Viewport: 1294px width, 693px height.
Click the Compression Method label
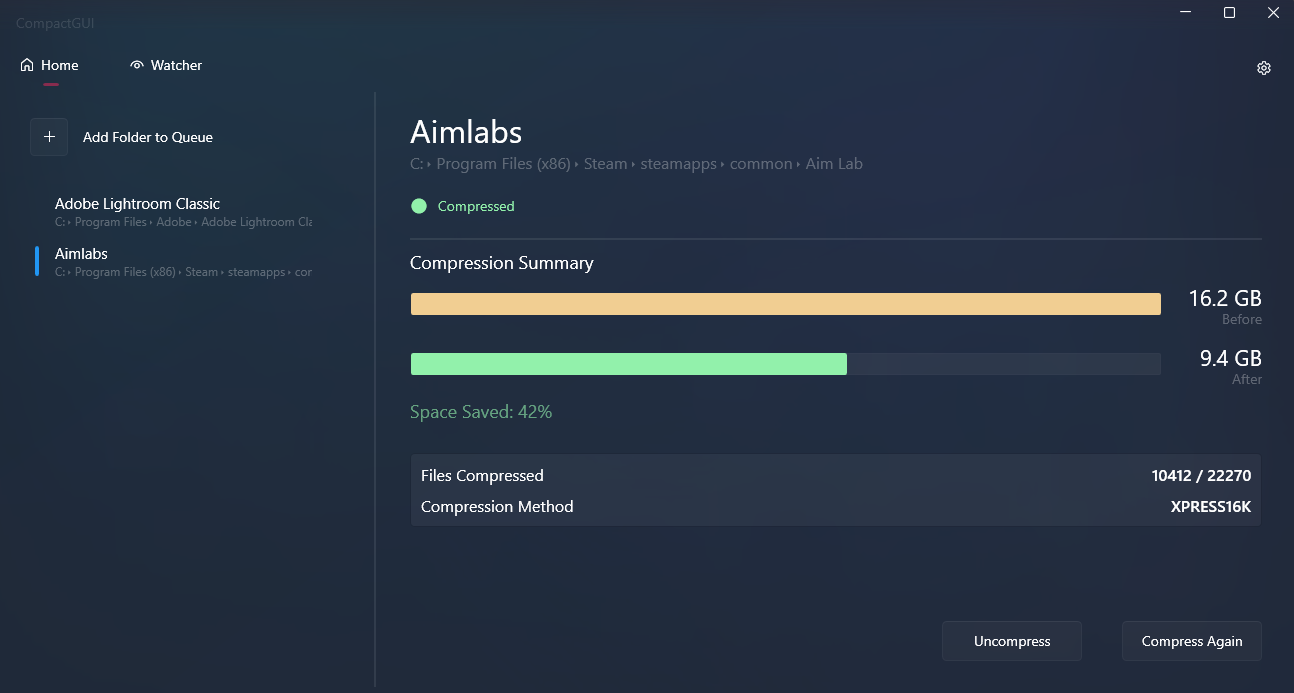click(x=497, y=507)
